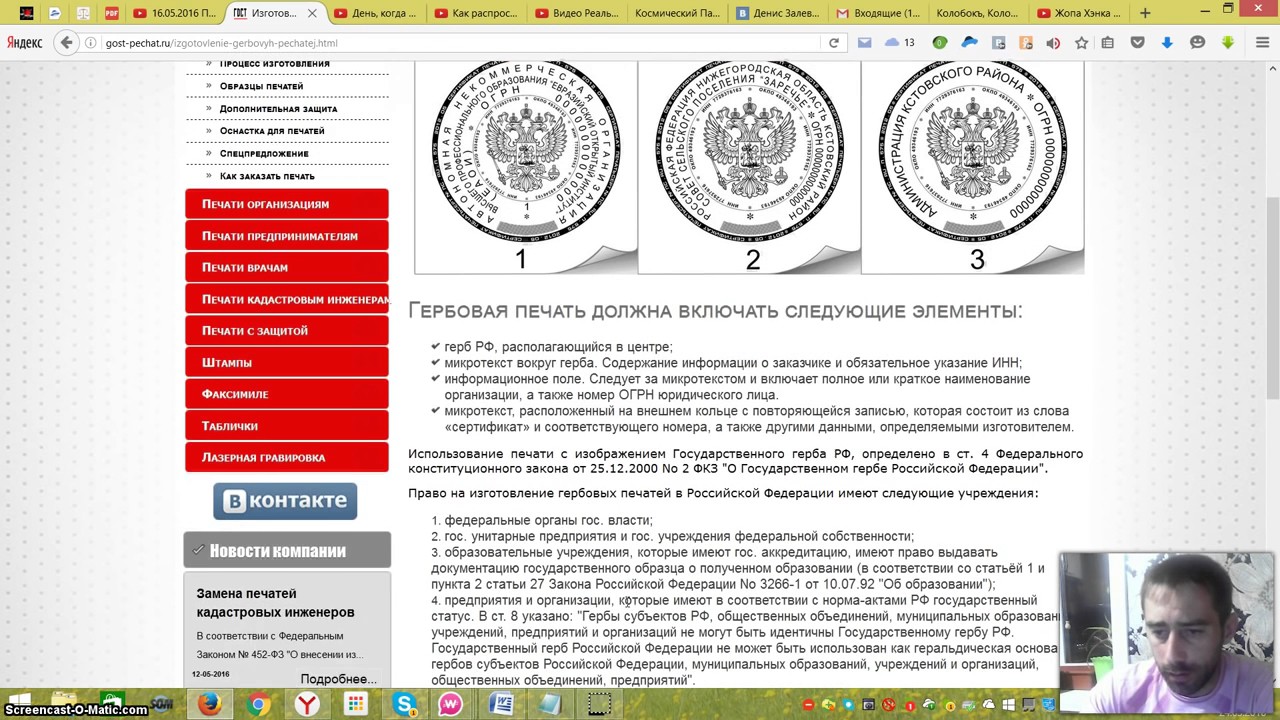Open the pink W app in taskbar
This screenshot has width=1280, height=720.
(452, 705)
